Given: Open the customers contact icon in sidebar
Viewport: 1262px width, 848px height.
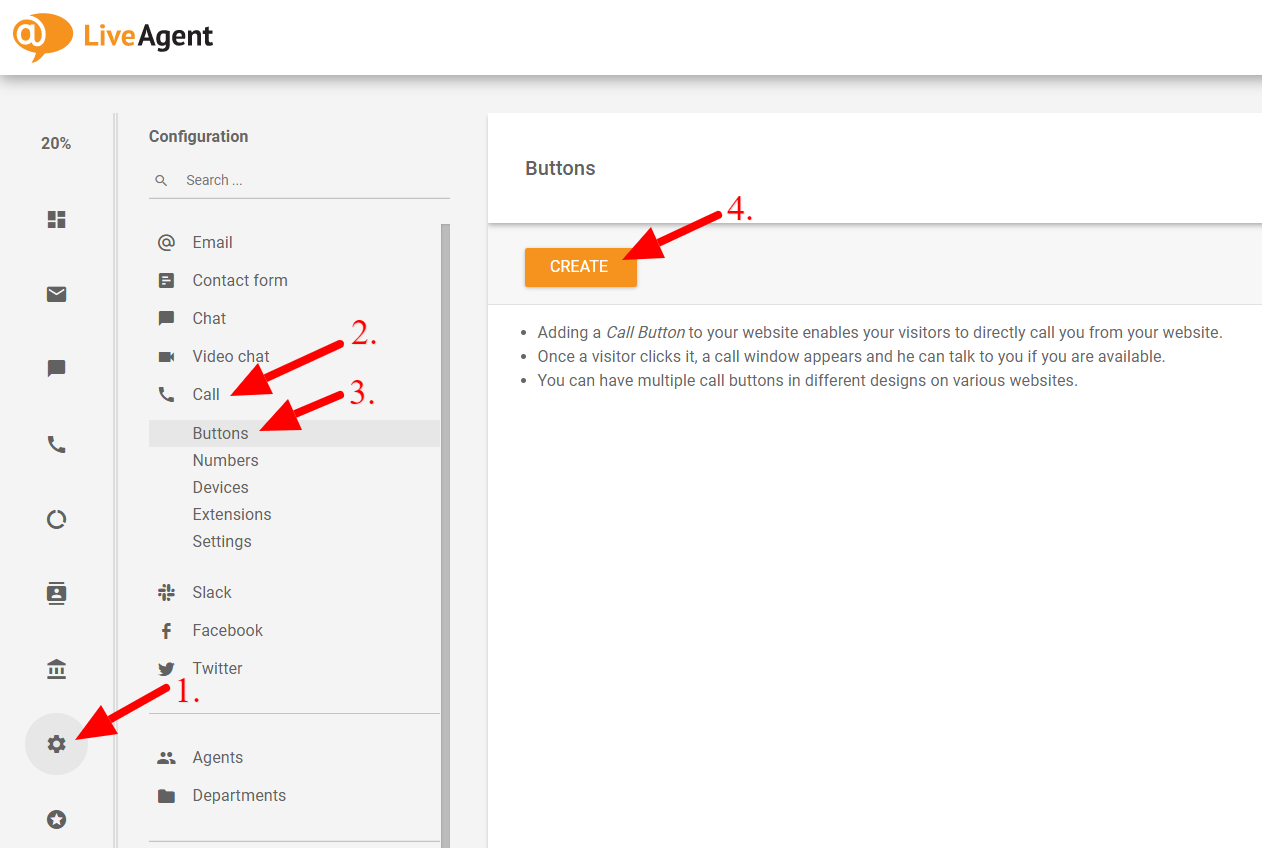Looking at the screenshot, I should pos(56,593).
